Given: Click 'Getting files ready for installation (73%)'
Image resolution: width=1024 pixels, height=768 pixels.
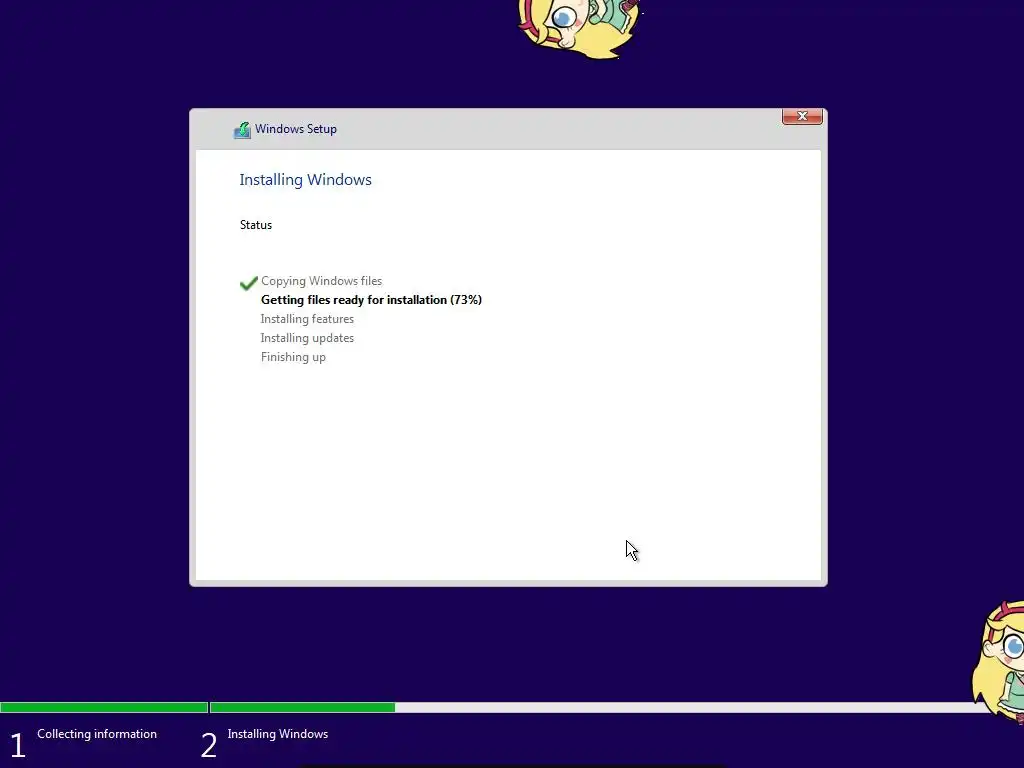Looking at the screenshot, I should click(x=371, y=300).
